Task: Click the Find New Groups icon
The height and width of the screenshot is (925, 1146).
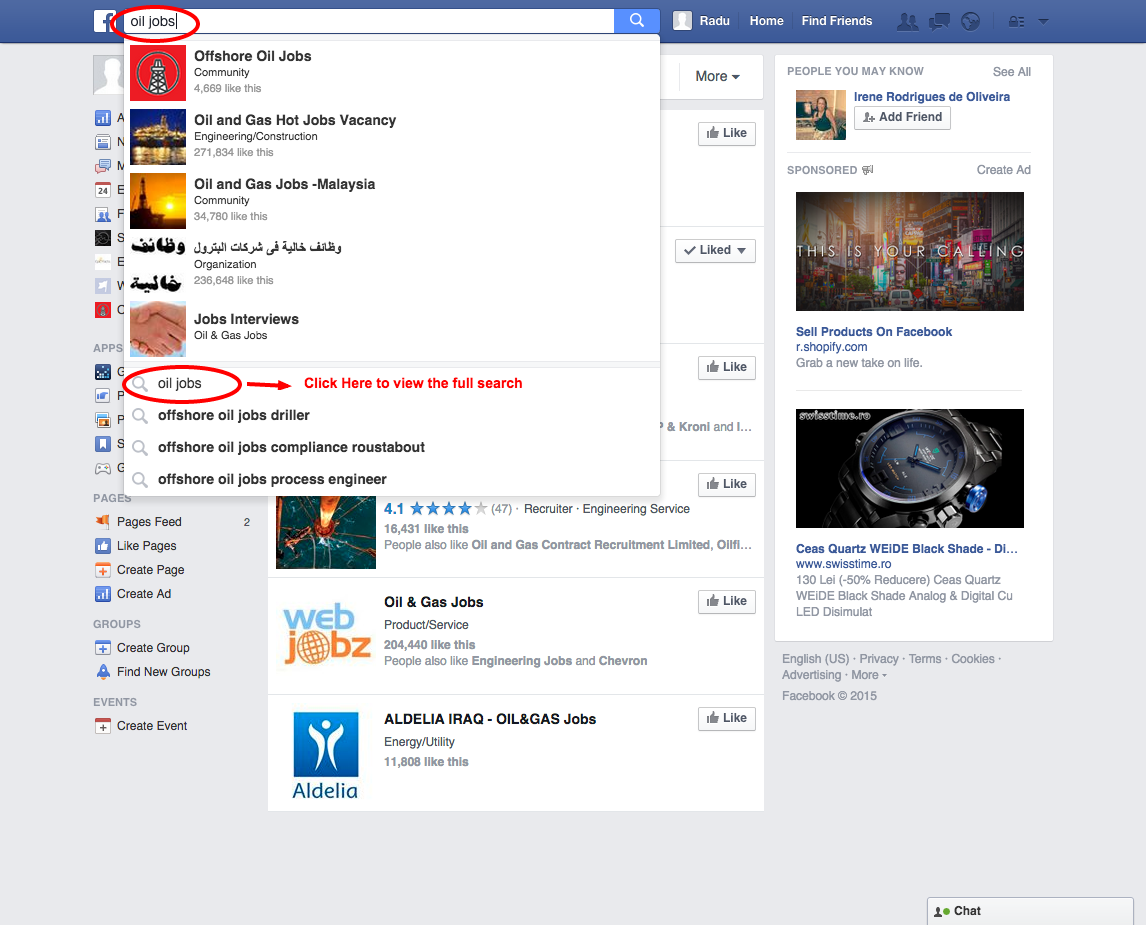Action: pos(103,671)
